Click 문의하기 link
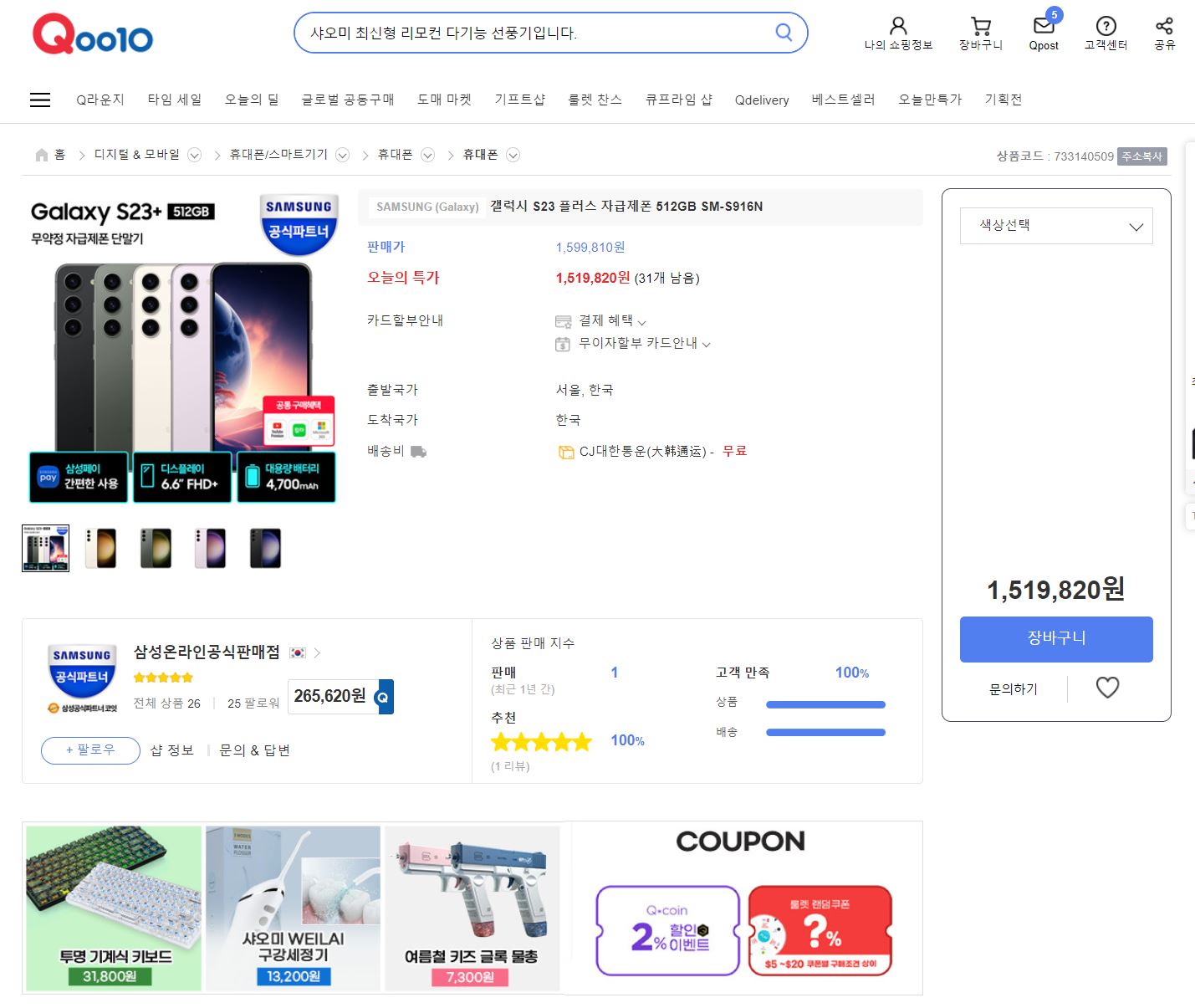The image size is (1195, 1008). point(1014,688)
